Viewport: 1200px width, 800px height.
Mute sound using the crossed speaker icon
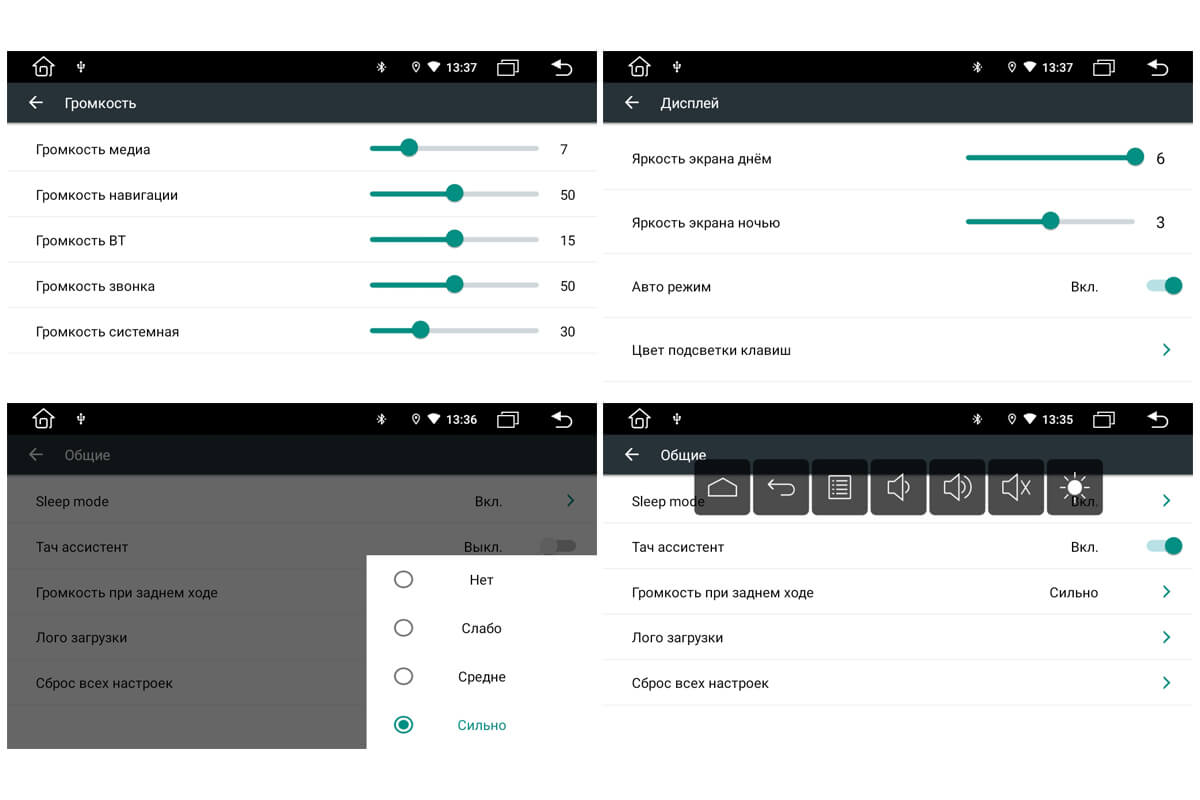[1016, 487]
